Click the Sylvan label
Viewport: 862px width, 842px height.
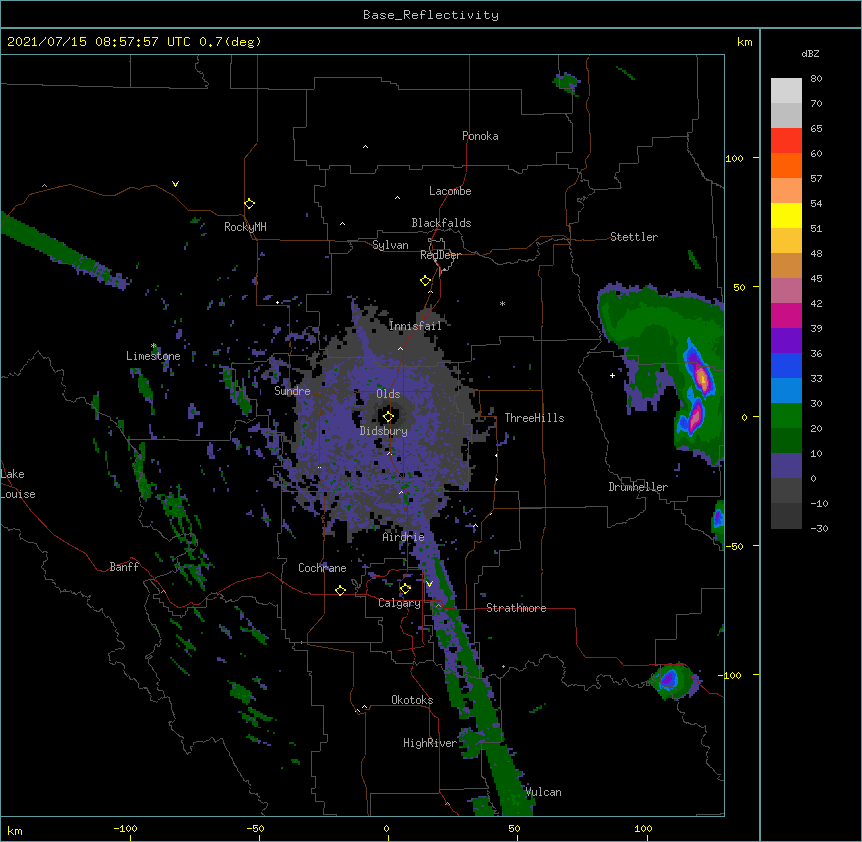tap(390, 245)
